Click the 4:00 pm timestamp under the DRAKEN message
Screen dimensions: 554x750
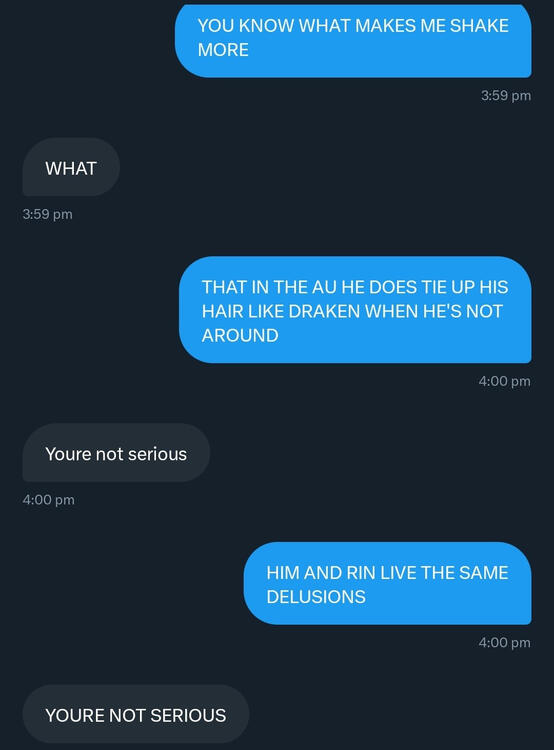pos(504,381)
